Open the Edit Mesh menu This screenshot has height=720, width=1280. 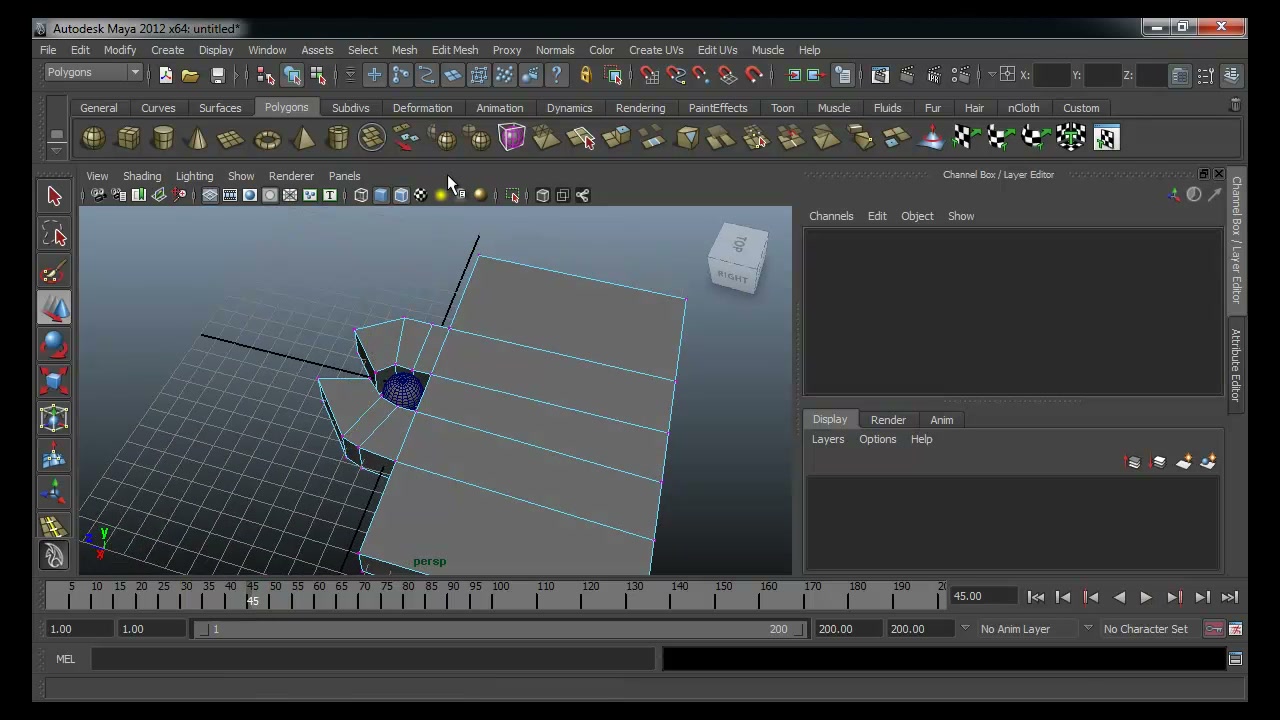pyautogui.click(x=455, y=50)
